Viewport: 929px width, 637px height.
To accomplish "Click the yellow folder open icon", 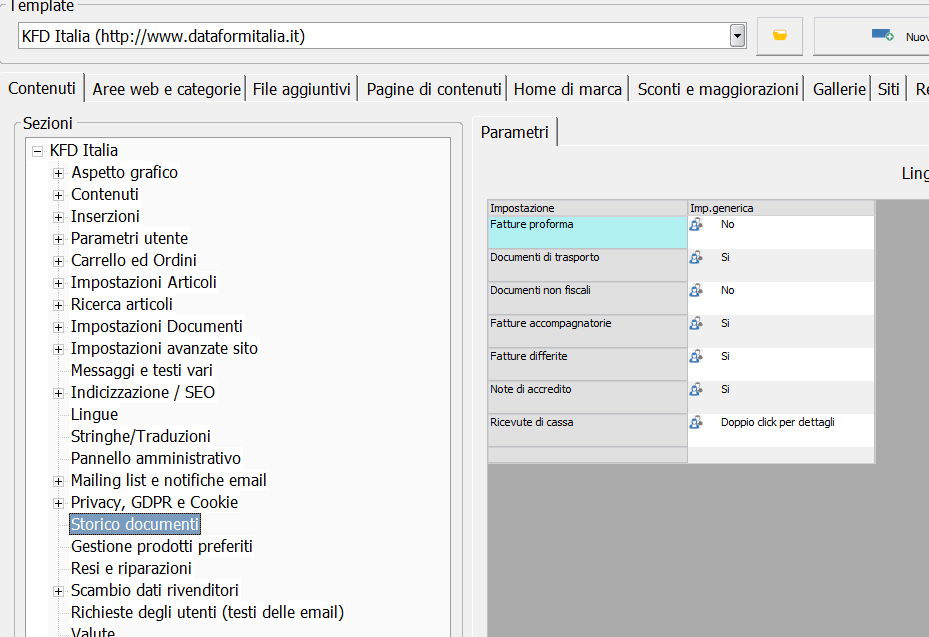I will [x=779, y=36].
